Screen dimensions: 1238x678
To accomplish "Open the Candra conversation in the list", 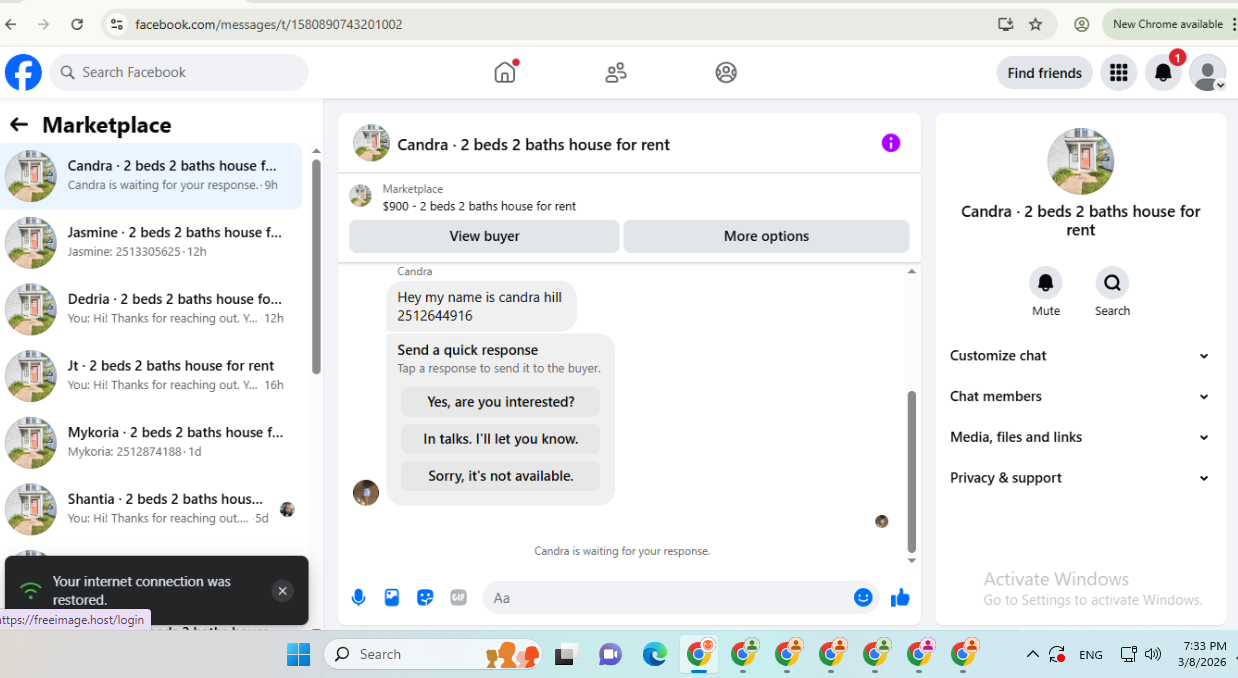I will coord(151,175).
